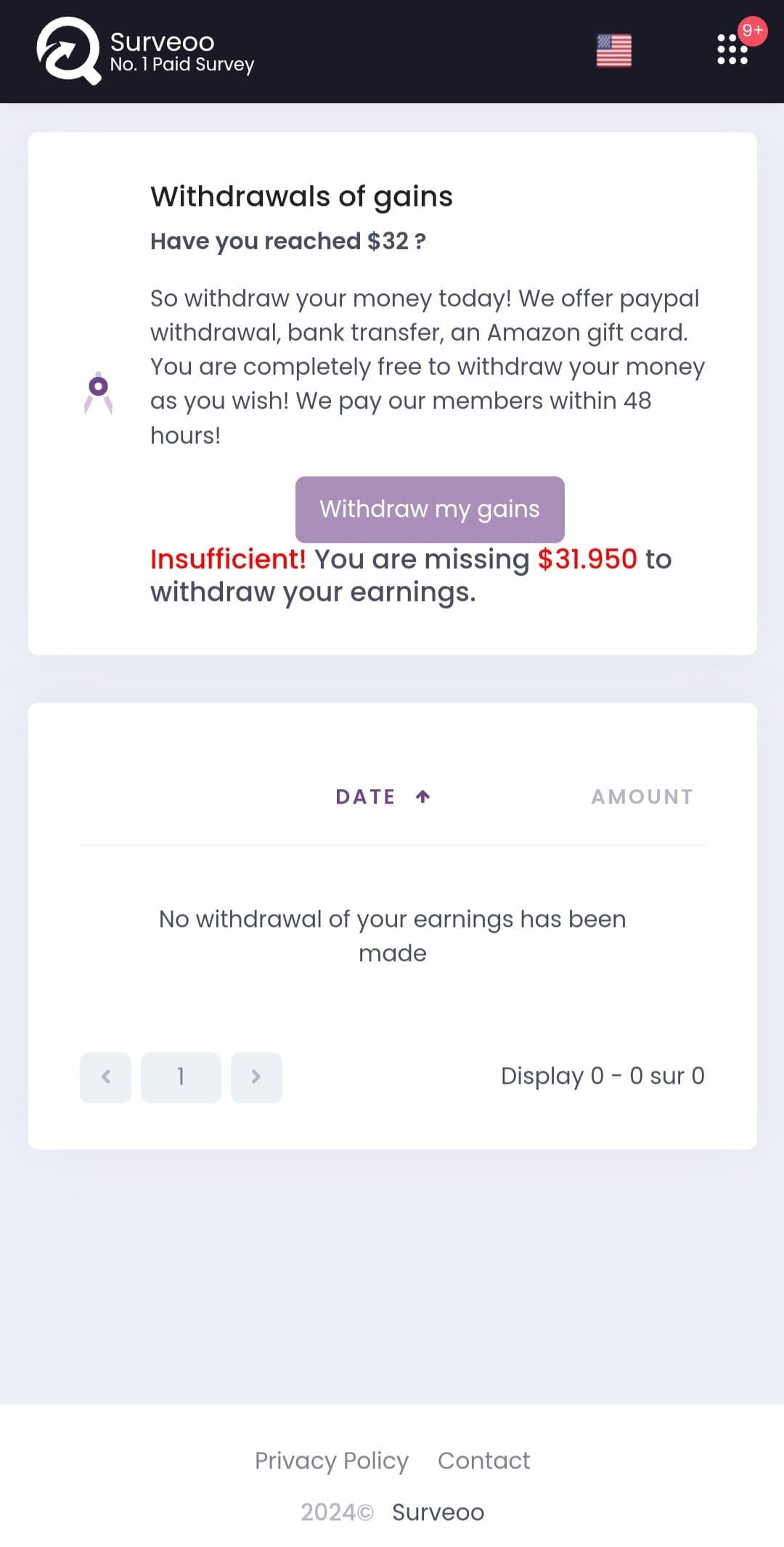Click the Surveoo brand name in header
The image size is (784, 1547).
(x=163, y=41)
